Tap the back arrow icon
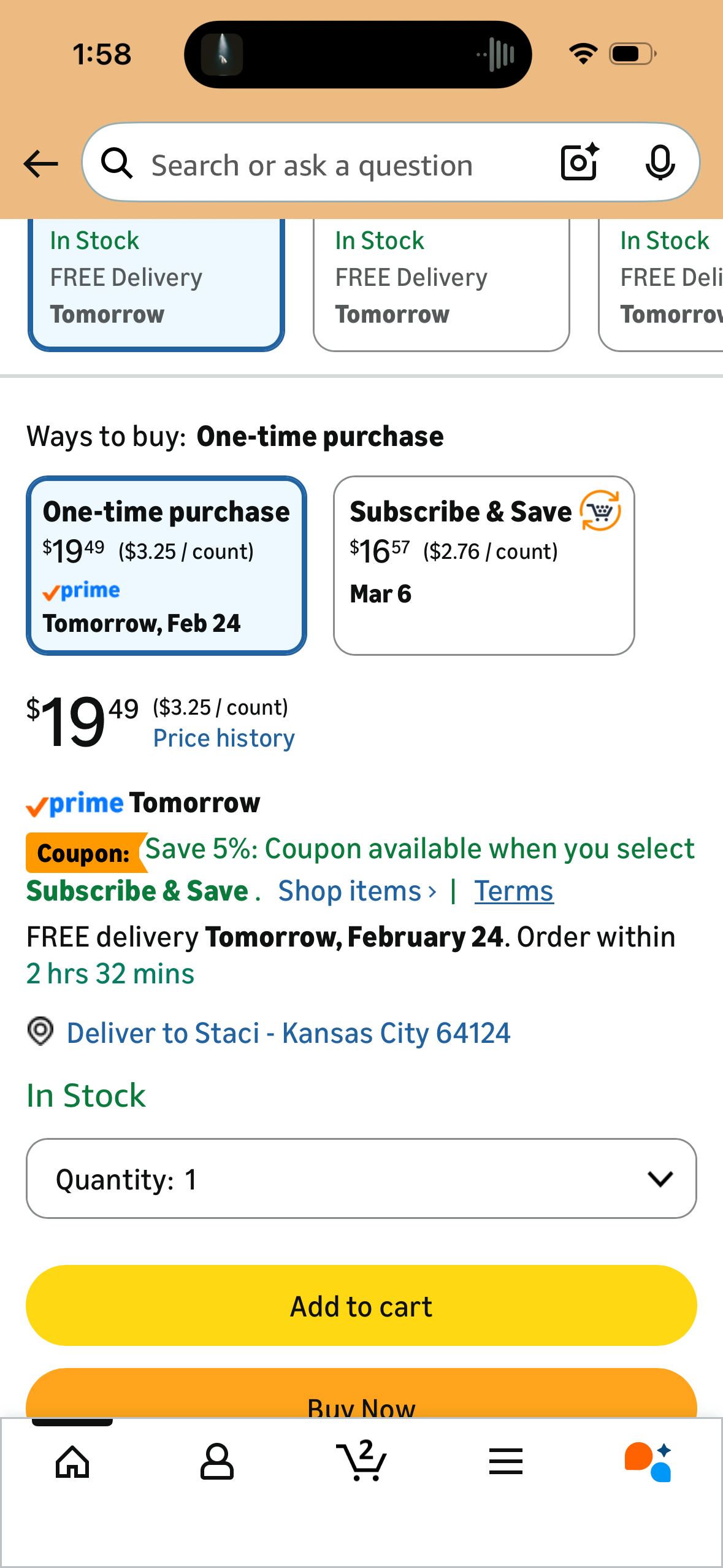 [40, 164]
